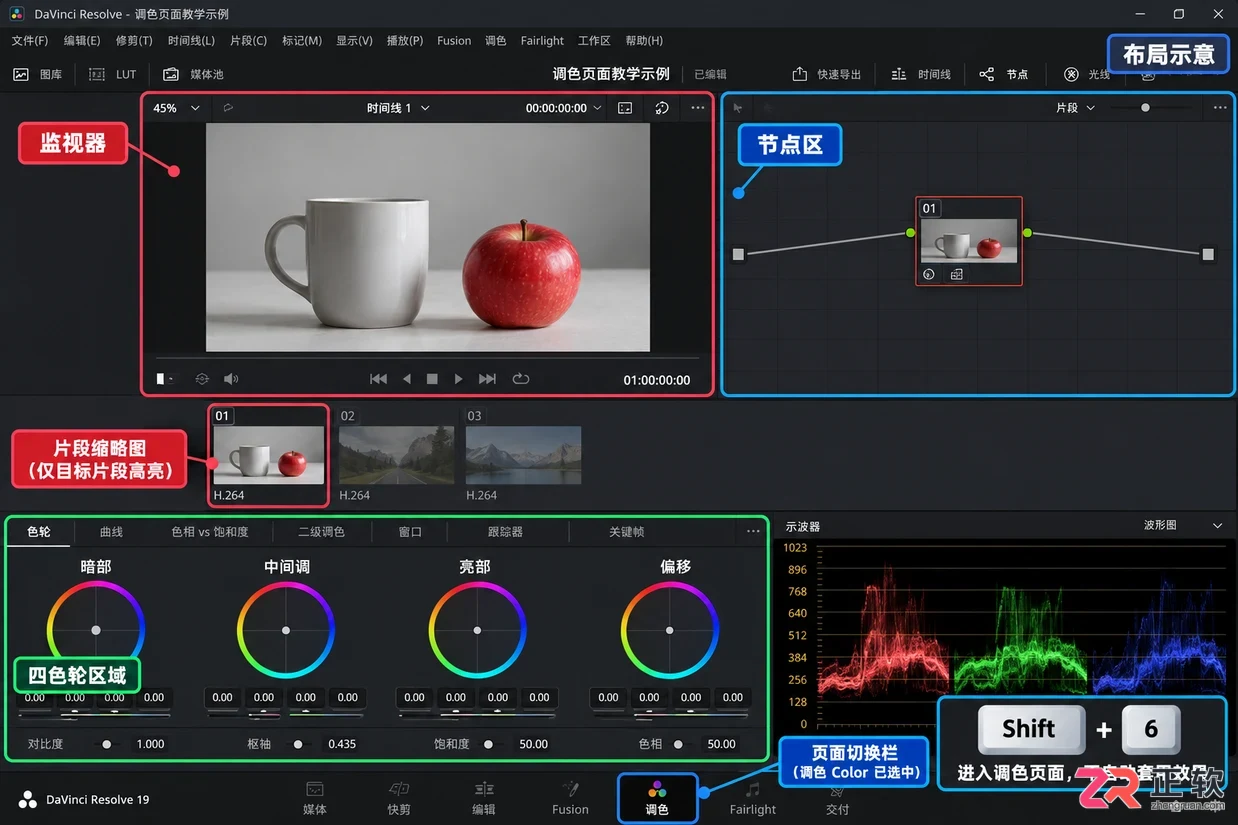Toggle loop playback in the viewer
1238x825 pixels.
(x=520, y=379)
